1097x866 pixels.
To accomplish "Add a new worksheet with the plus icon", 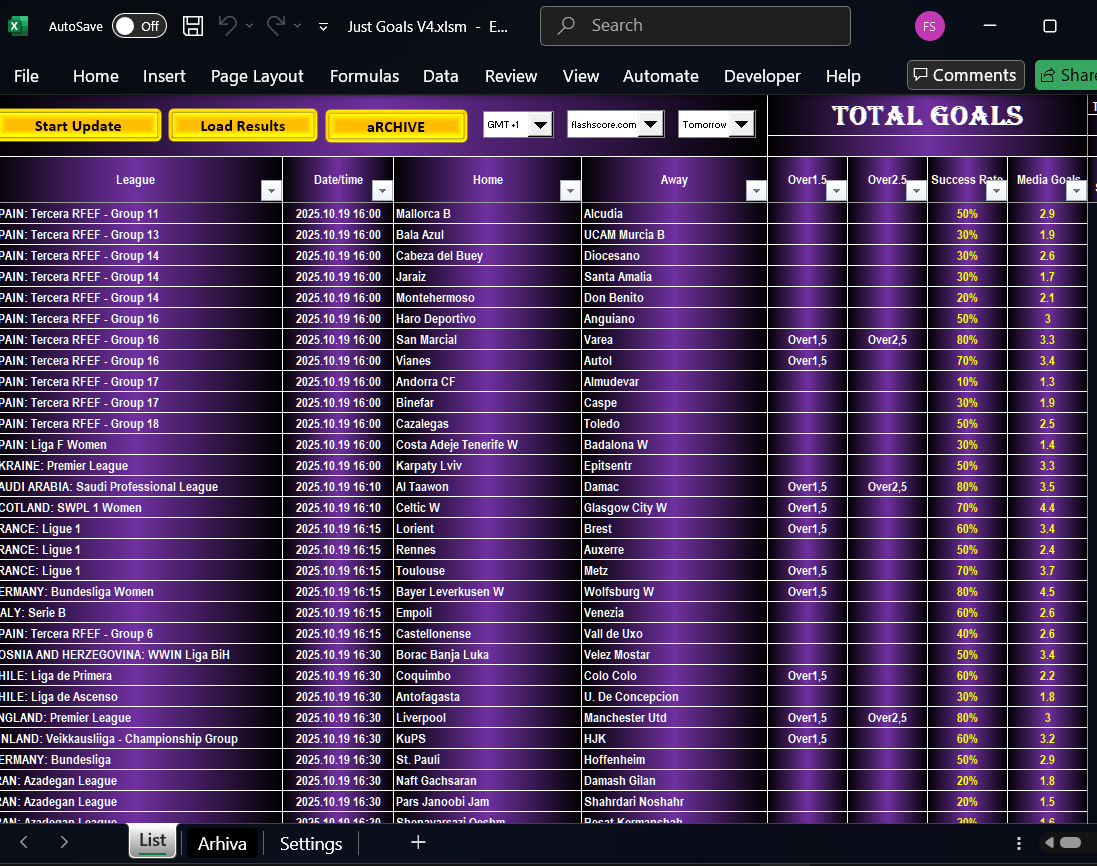I will click(x=418, y=843).
